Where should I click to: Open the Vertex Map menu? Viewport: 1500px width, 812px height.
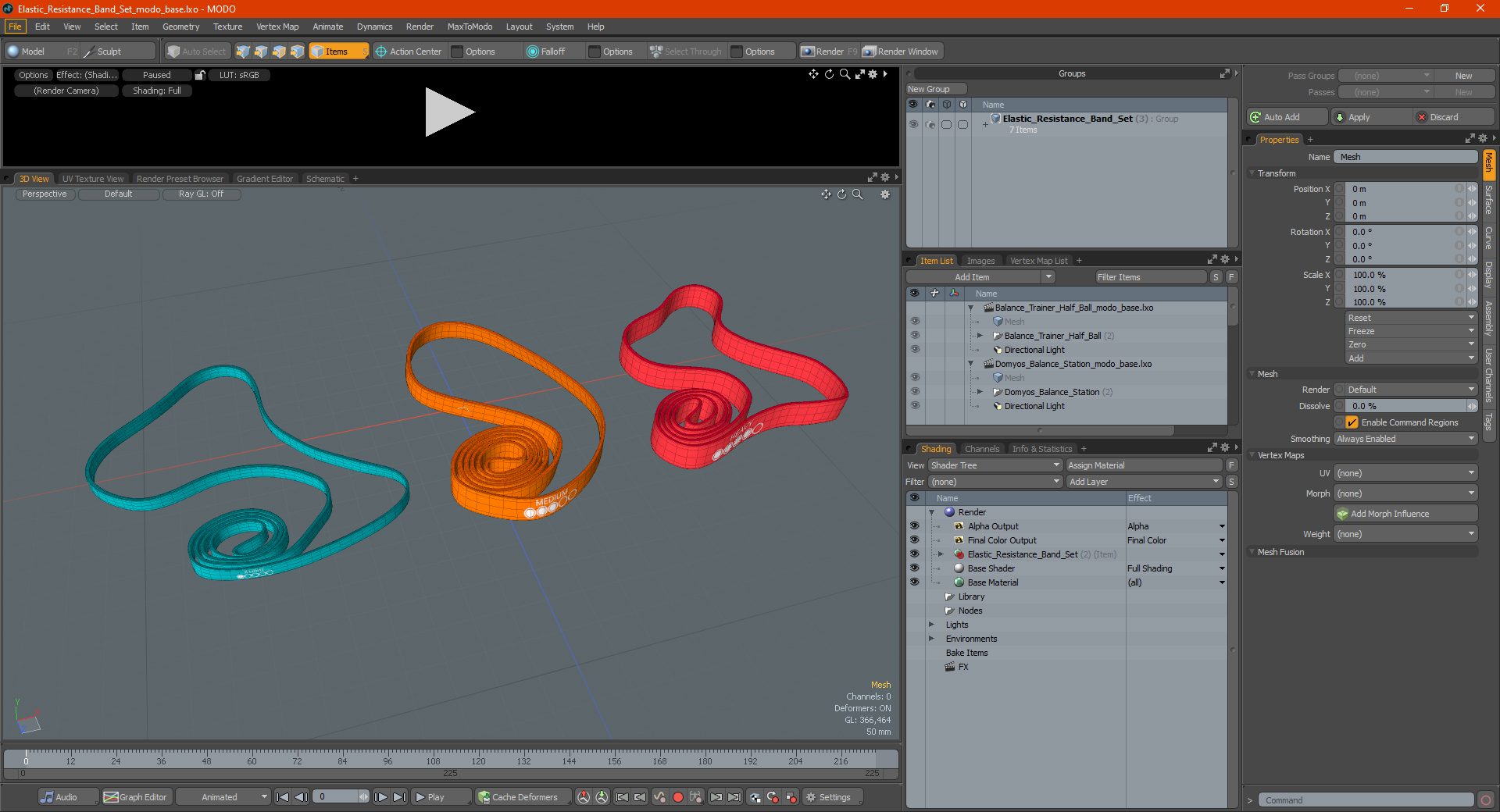pyautogui.click(x=277, y=27)
